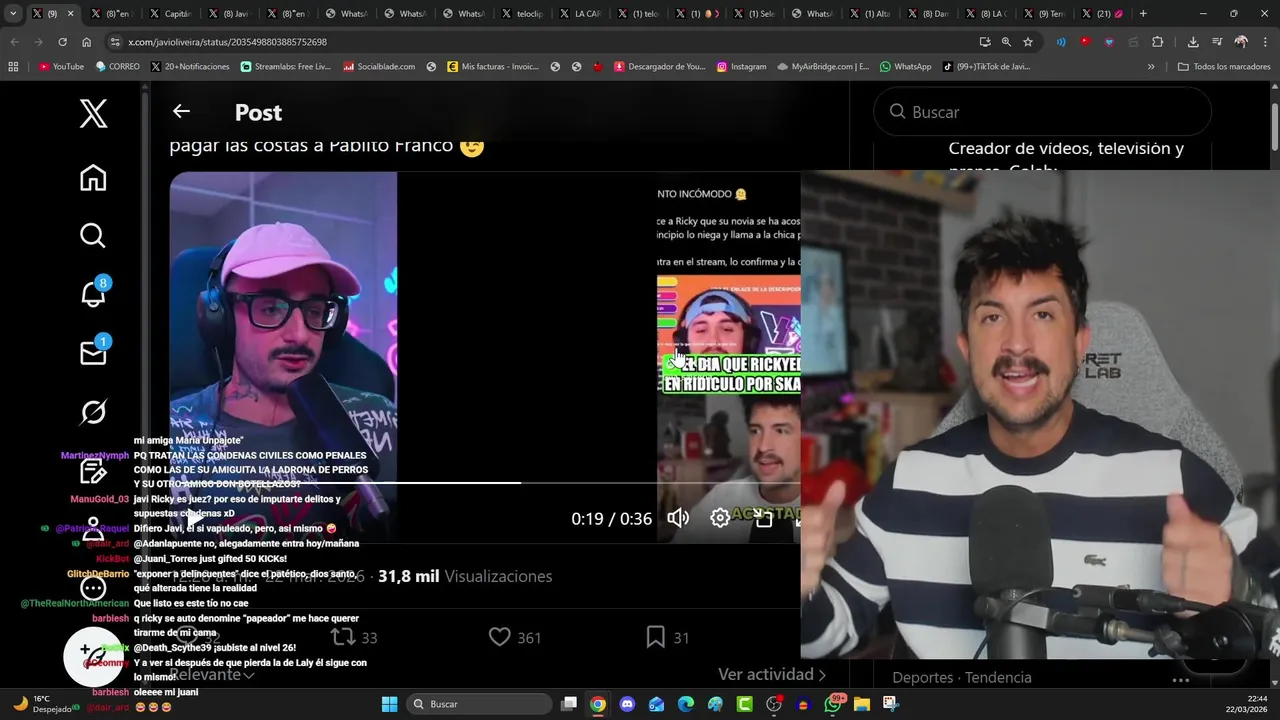Open weather widget showing 16°C Despejado

tap(42, 704)
